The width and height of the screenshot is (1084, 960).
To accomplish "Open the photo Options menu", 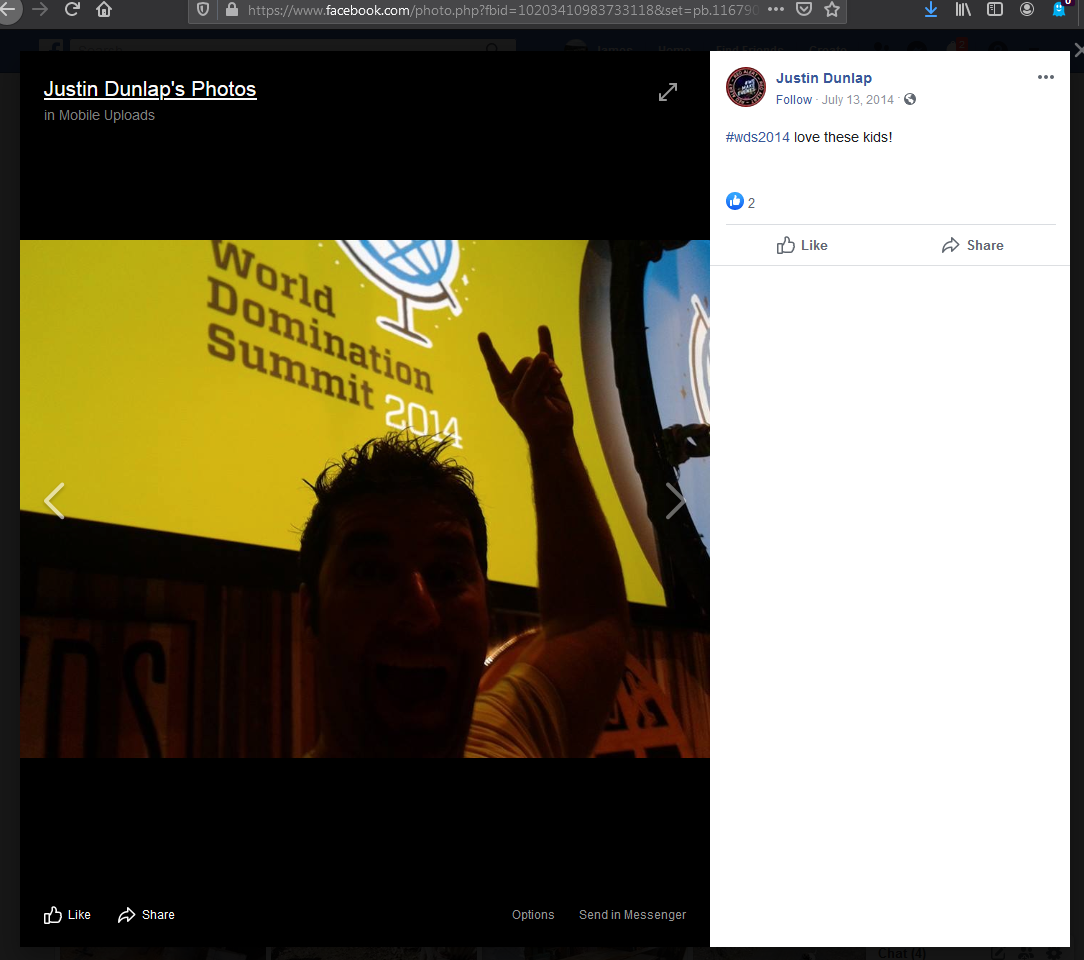I will 533,915.
